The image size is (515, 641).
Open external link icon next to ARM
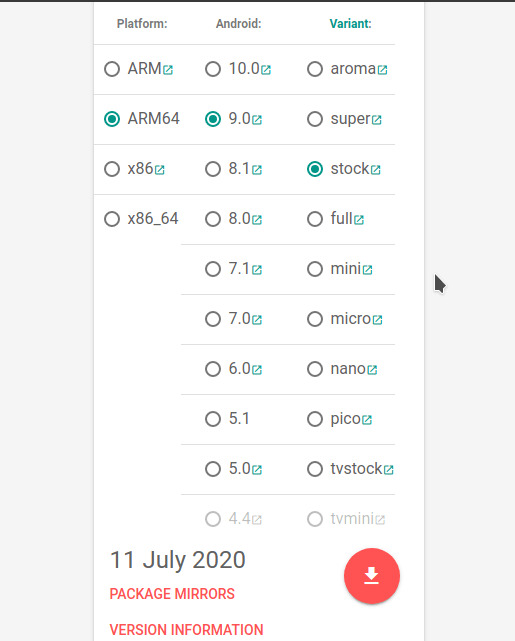pyautogui.click(x=168, y=70)
